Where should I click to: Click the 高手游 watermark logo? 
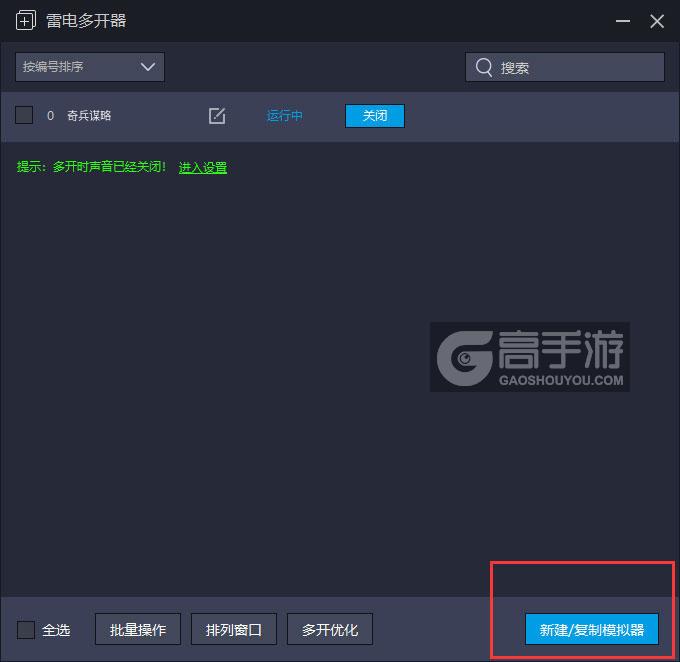coord(530,357)
